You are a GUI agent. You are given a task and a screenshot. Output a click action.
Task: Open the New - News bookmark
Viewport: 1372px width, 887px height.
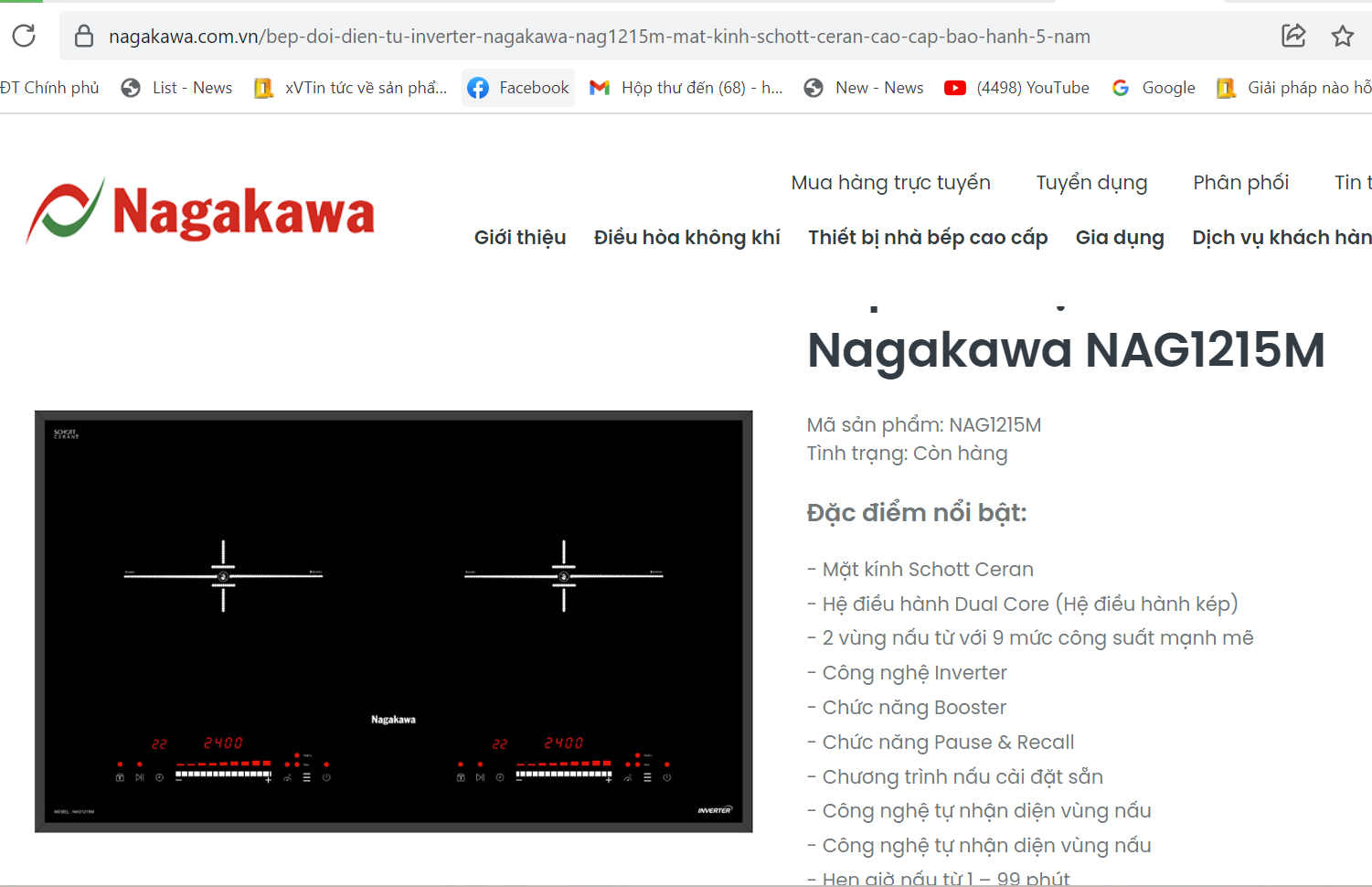click(864, 88)
